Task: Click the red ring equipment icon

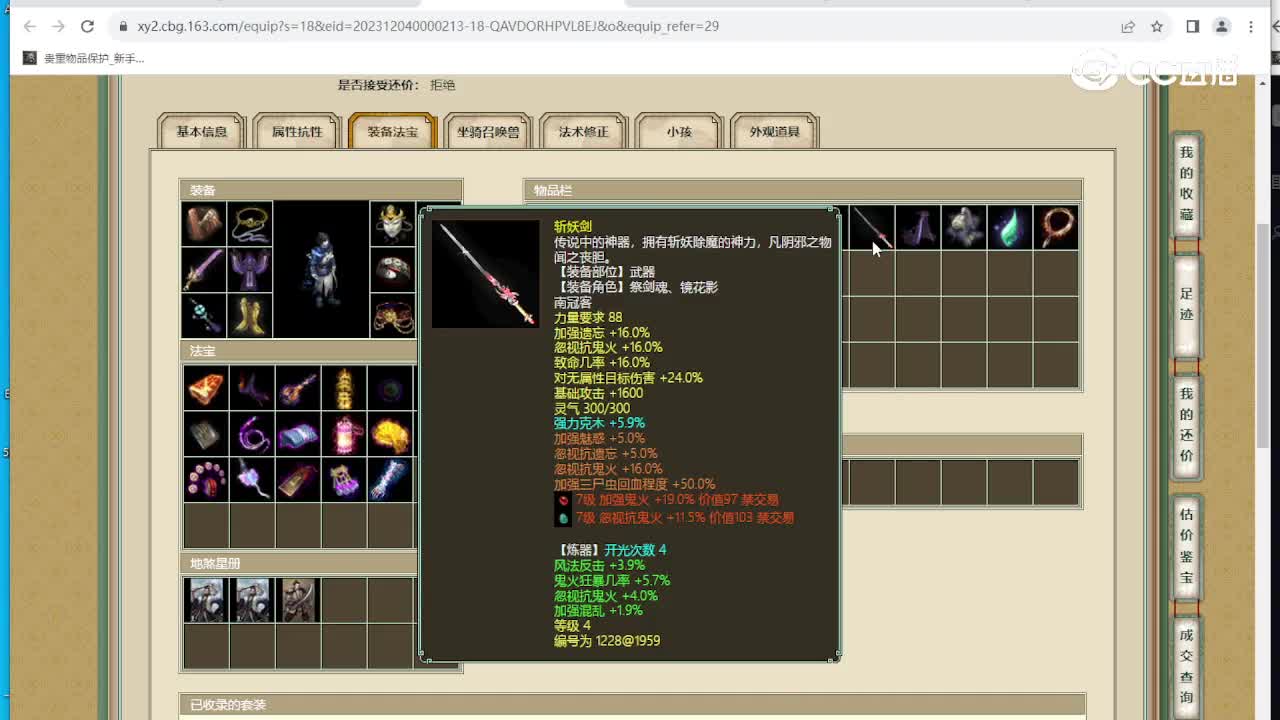Action: coord(392,270)
